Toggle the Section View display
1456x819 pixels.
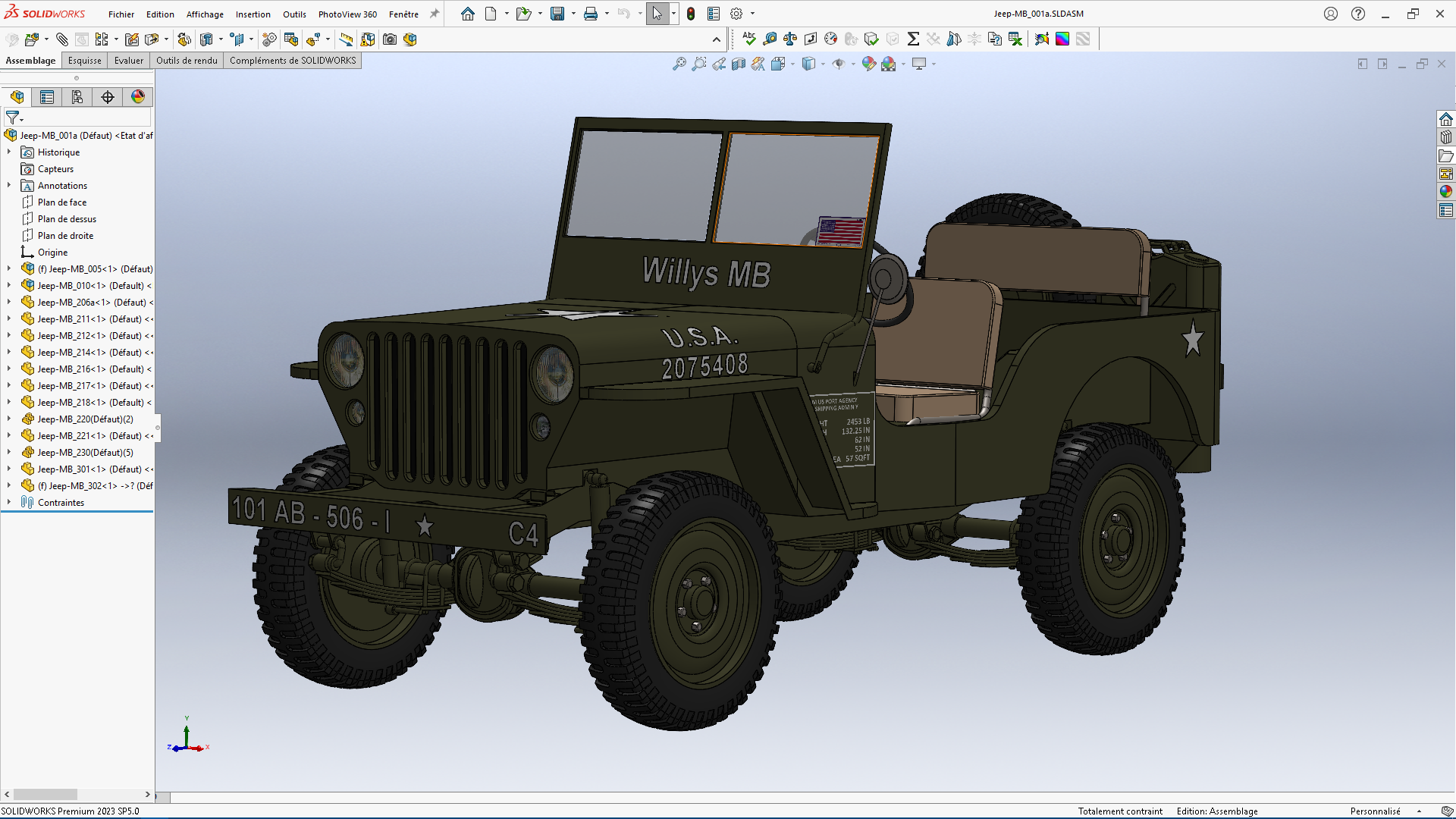[739, 64]
